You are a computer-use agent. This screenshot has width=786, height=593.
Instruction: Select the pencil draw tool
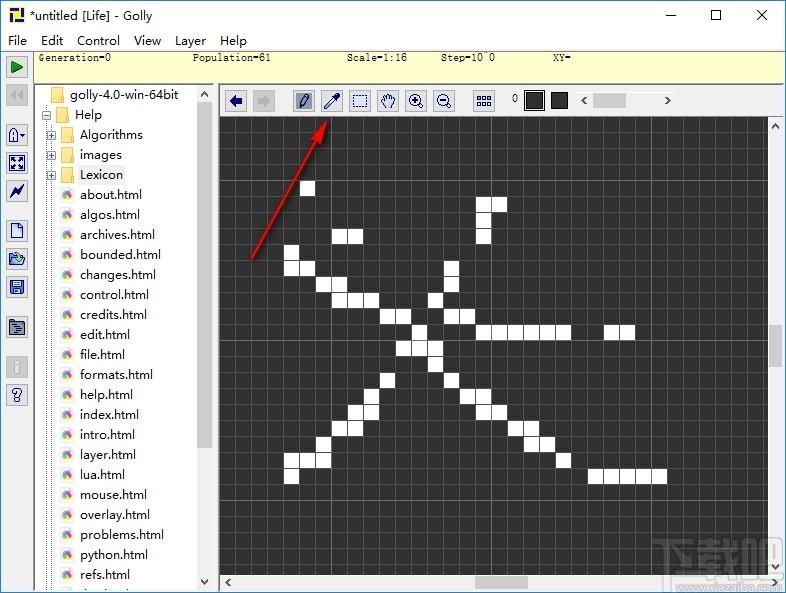pyautogui.click(x=304, y=101)
